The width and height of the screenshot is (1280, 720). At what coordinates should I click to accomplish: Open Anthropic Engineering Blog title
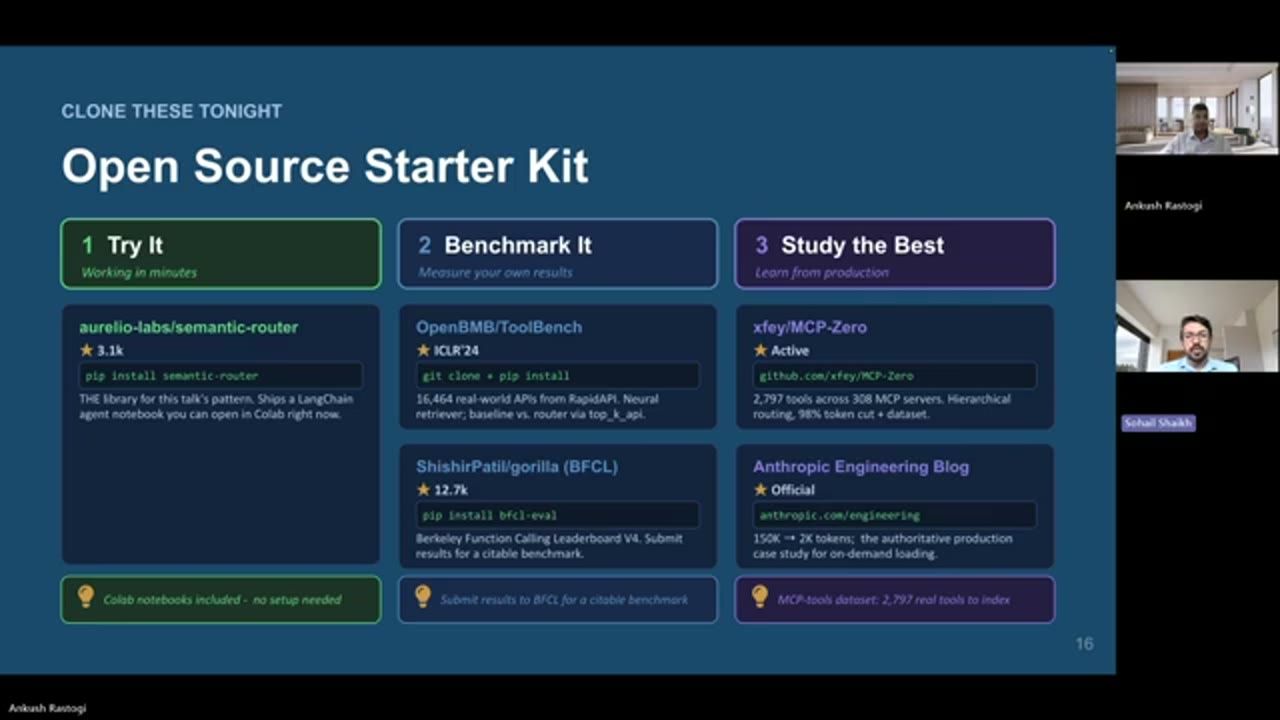(861, 467)
